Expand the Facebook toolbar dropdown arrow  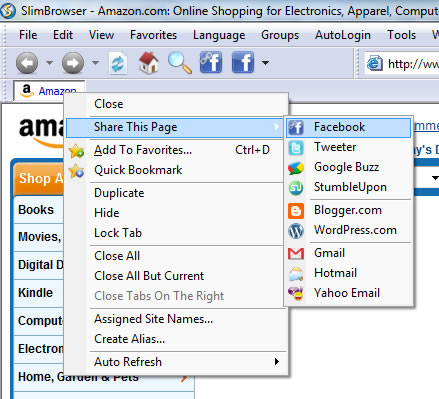[x=265, y=63]
